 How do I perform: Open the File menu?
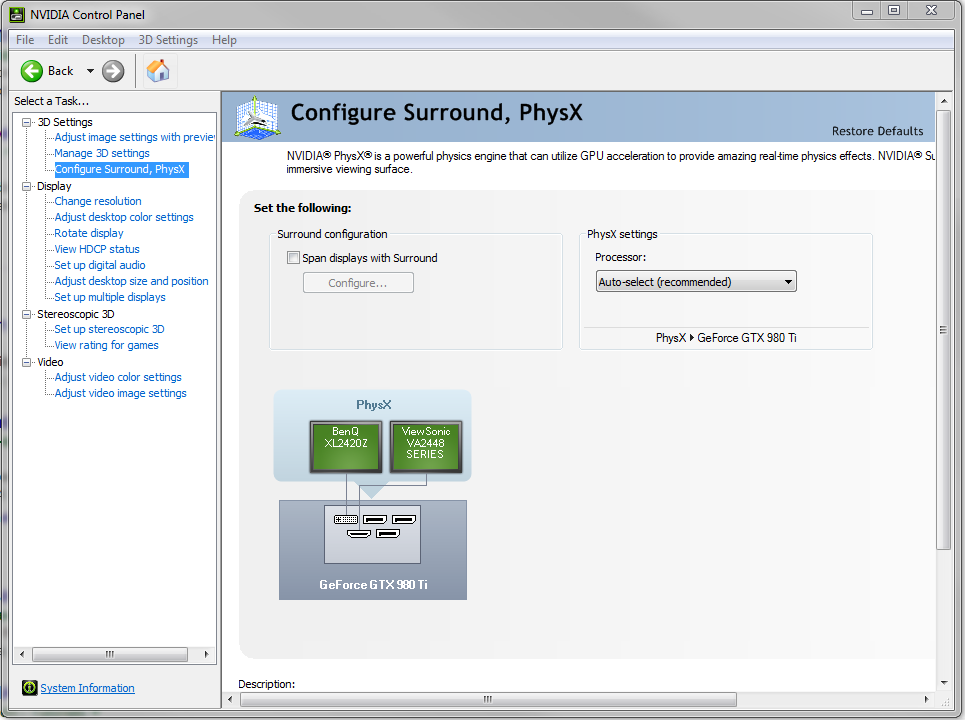(x=25, y=40)
